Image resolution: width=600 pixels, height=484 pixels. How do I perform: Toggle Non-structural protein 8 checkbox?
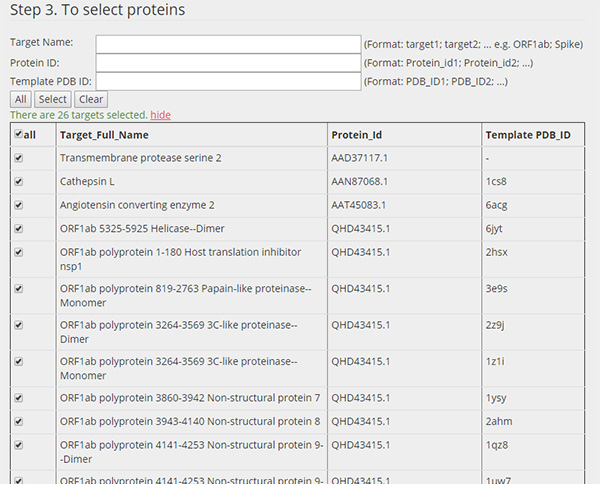pyautogui.click(x=18, y=422)
